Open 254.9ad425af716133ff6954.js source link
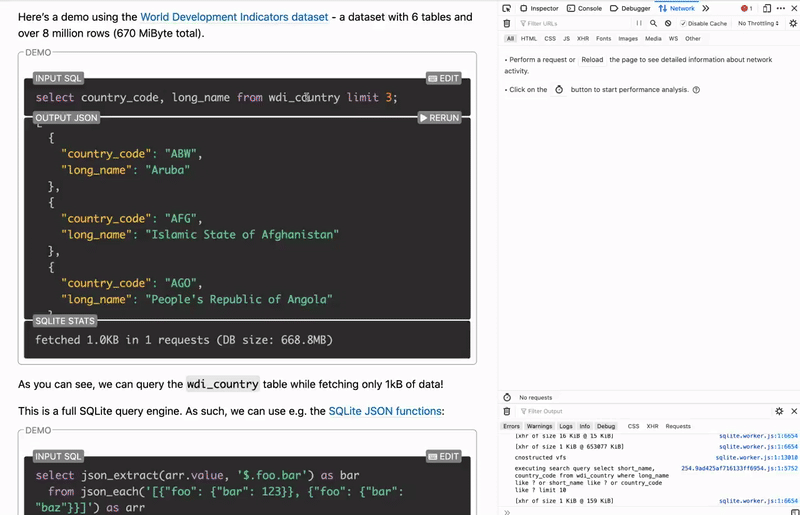 (739, 468)
